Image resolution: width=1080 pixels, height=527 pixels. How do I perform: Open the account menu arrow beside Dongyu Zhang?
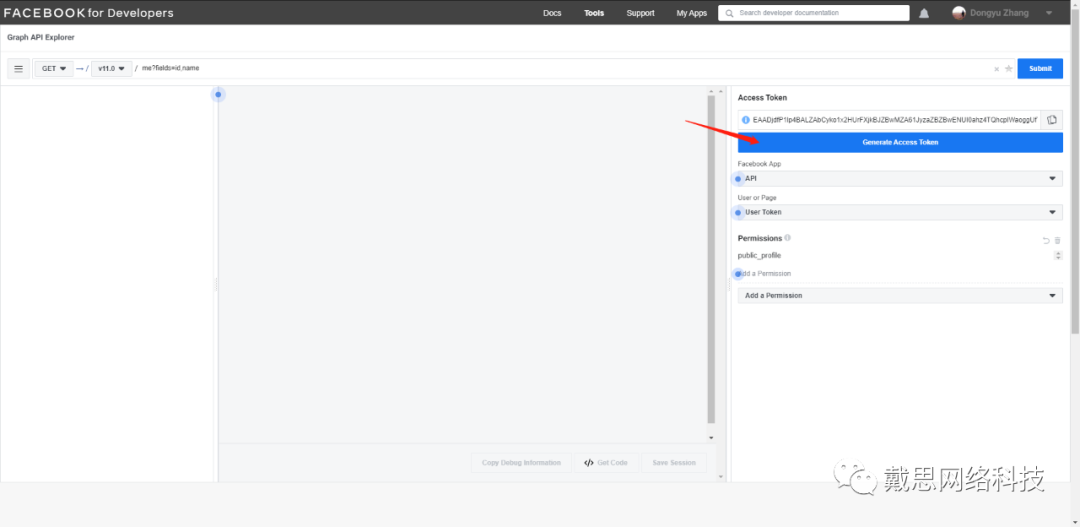click(1049, 13)
